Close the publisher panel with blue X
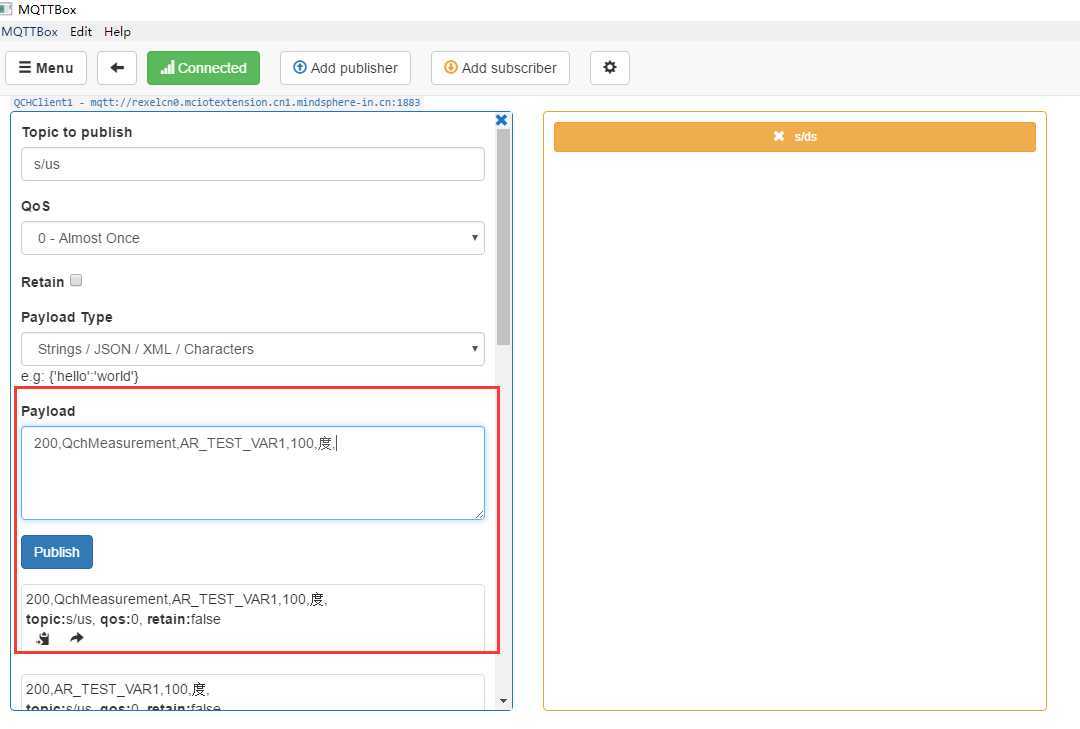The image size is (1080, 729). [x=501, y=120]
